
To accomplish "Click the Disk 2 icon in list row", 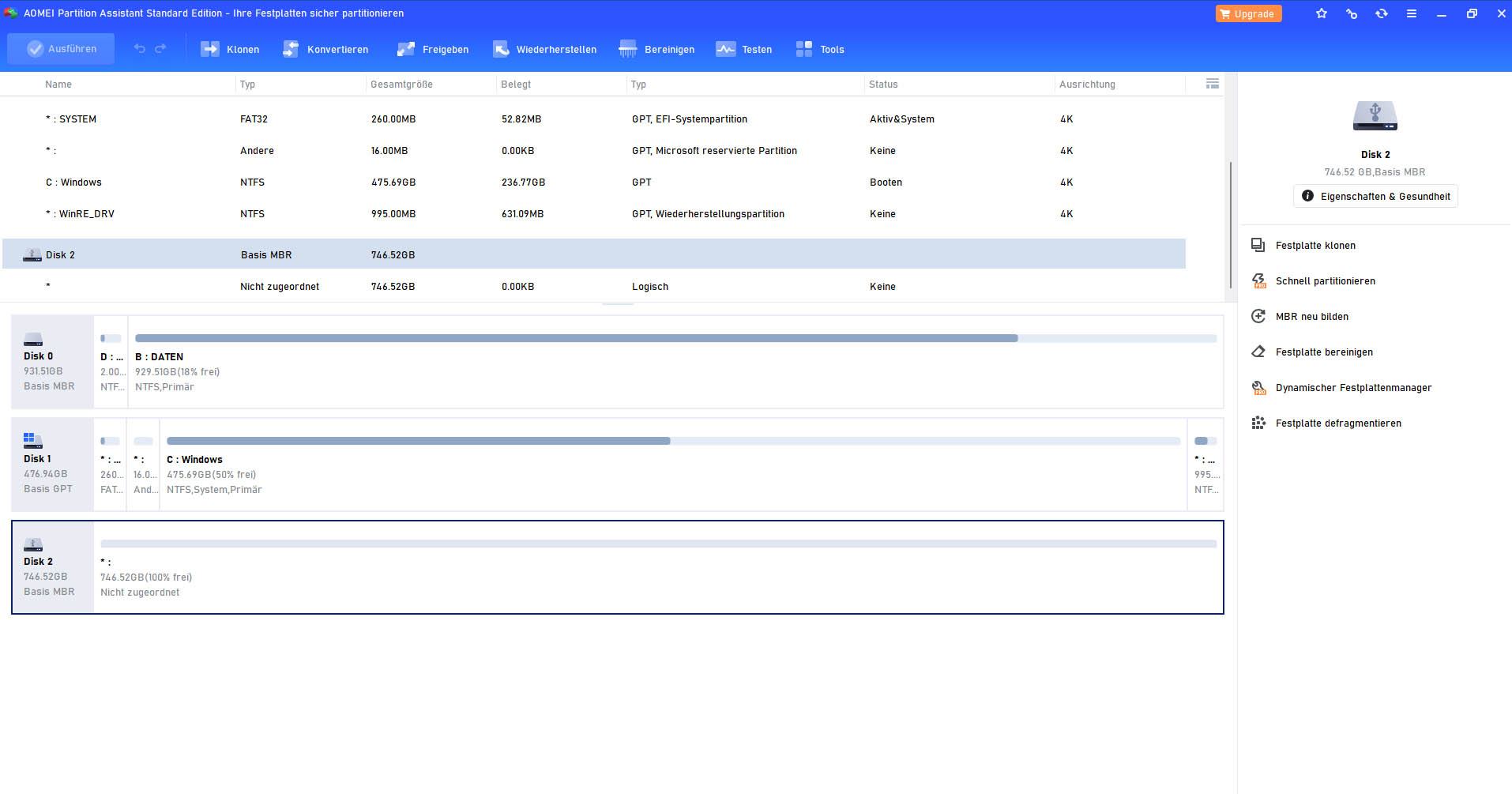I will [32, 255].
